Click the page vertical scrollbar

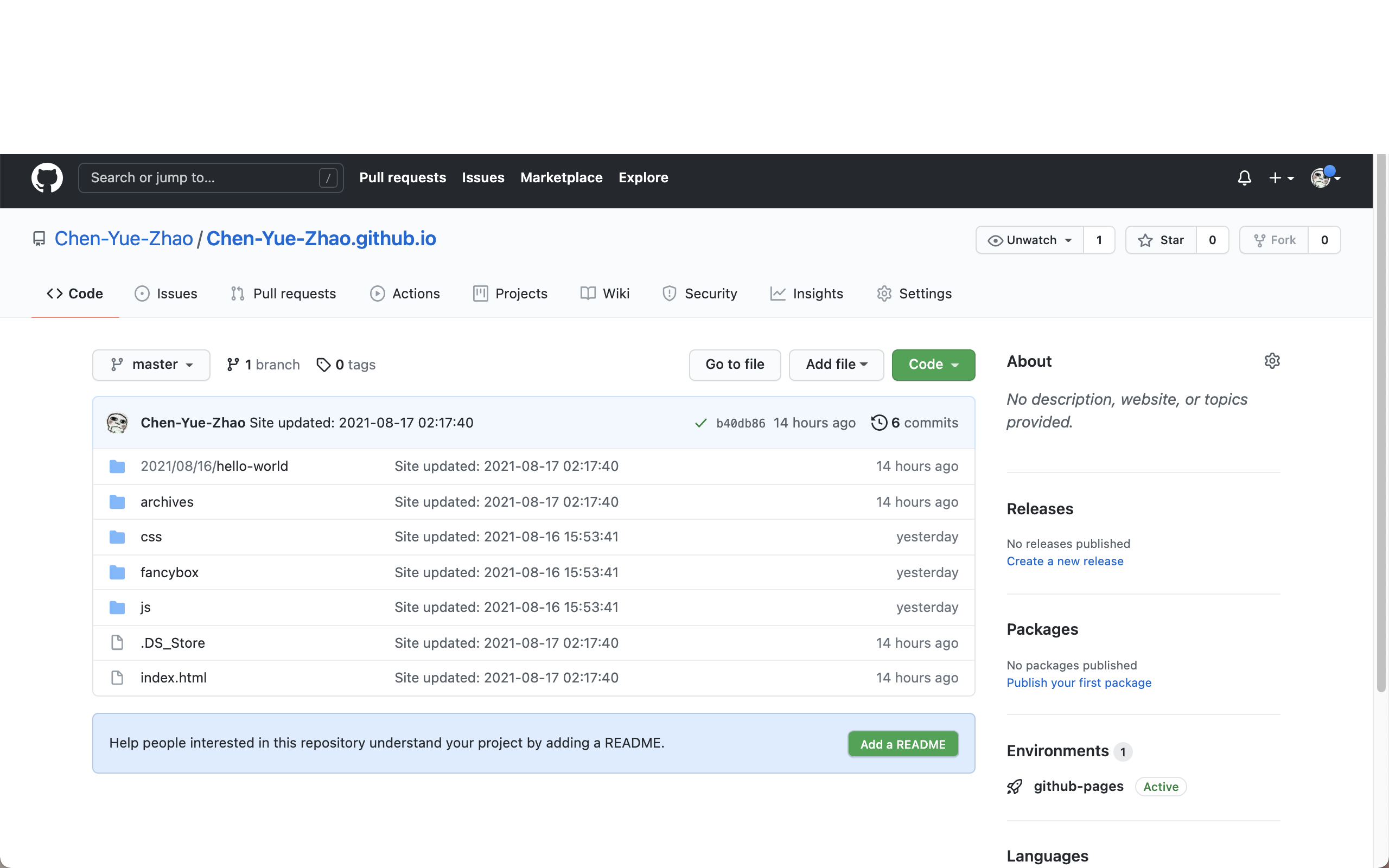click(x=1381, y=423)
